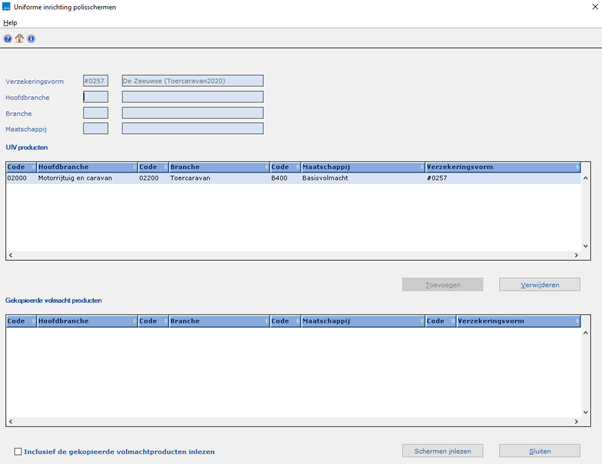Enable 'Inclusief de gekopieerde volmachtproducten inlezen' checkbox
This screenshot has width=602, height=464.
(x=18, y=451)
